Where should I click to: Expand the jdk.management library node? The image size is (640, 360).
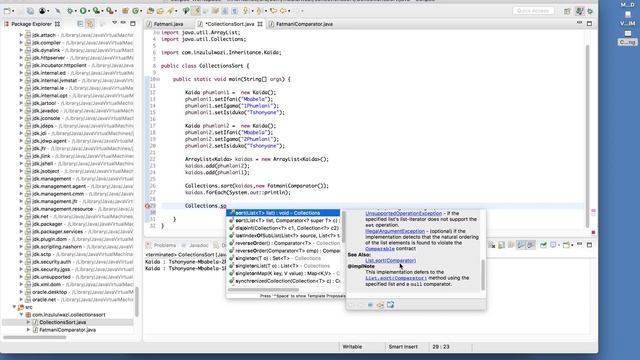point(21,179)
